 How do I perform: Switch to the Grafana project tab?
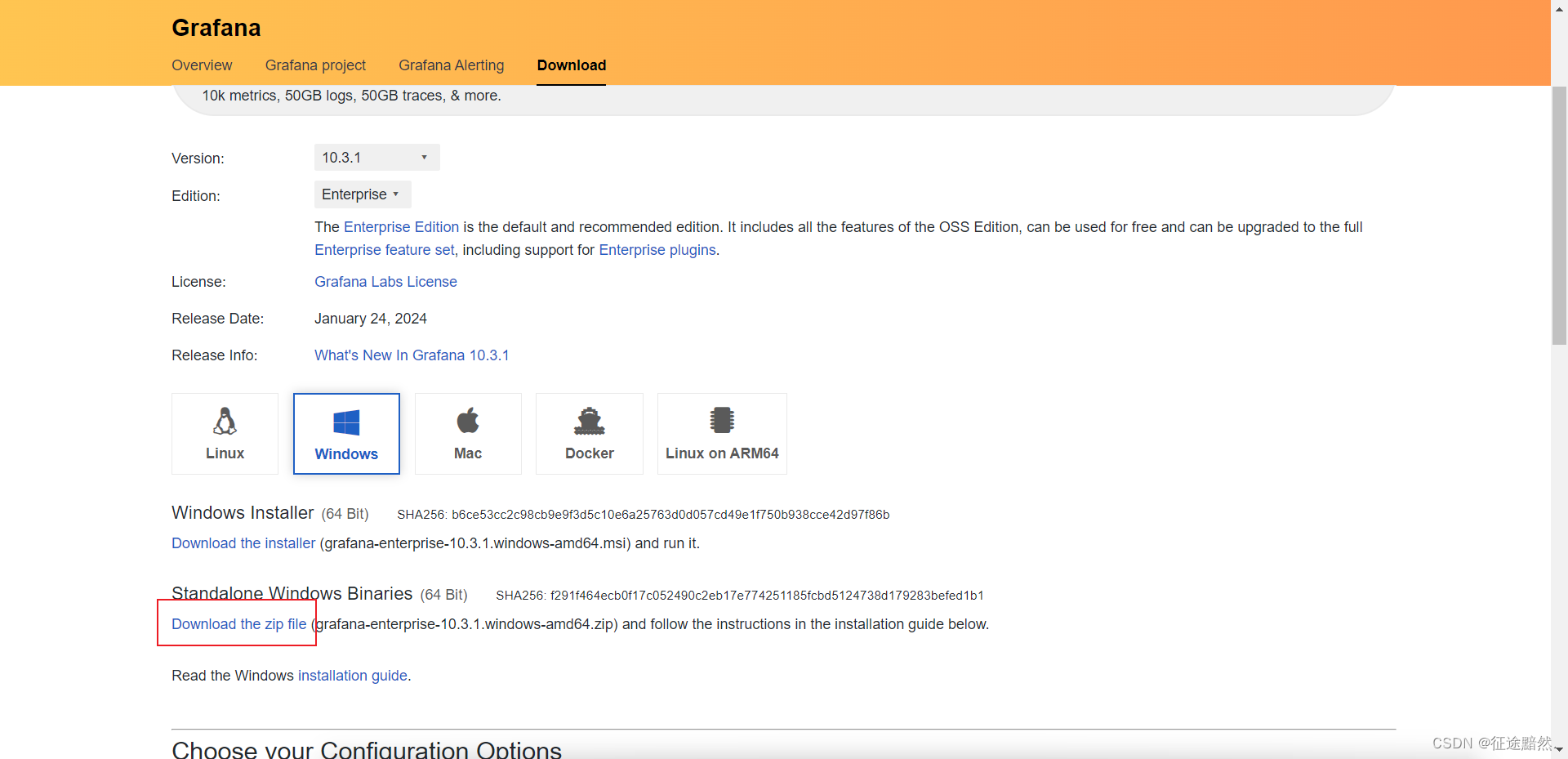tap(315, 65)
